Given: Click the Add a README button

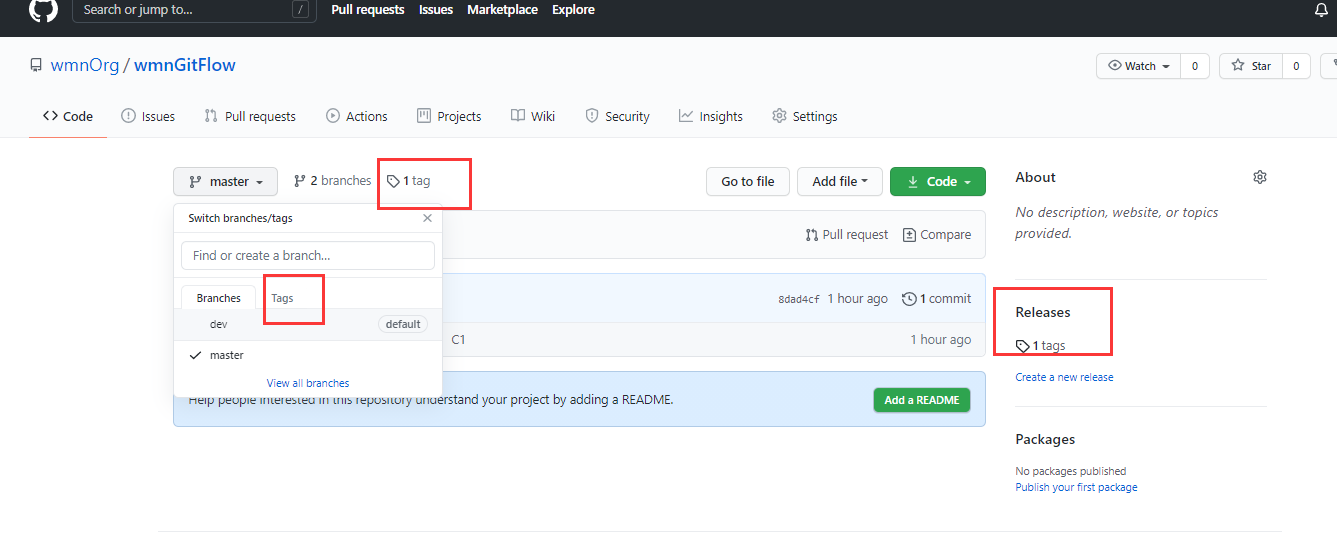Looking at the screenshot, I should point(922,400).
